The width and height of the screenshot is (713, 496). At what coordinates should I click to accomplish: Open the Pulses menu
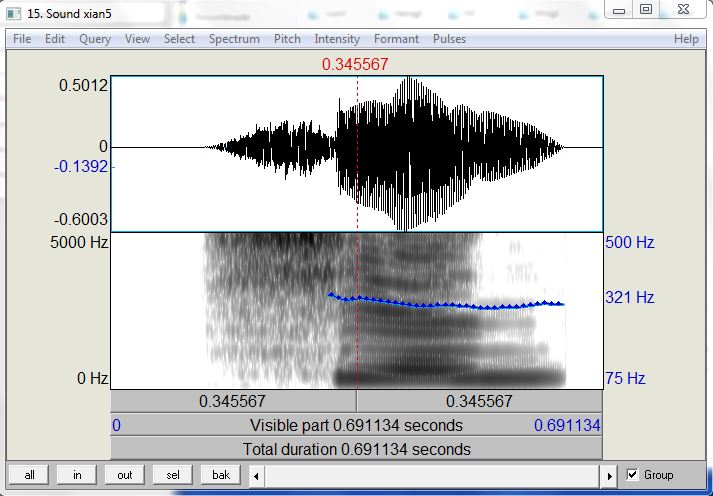[x=449, y=39]
